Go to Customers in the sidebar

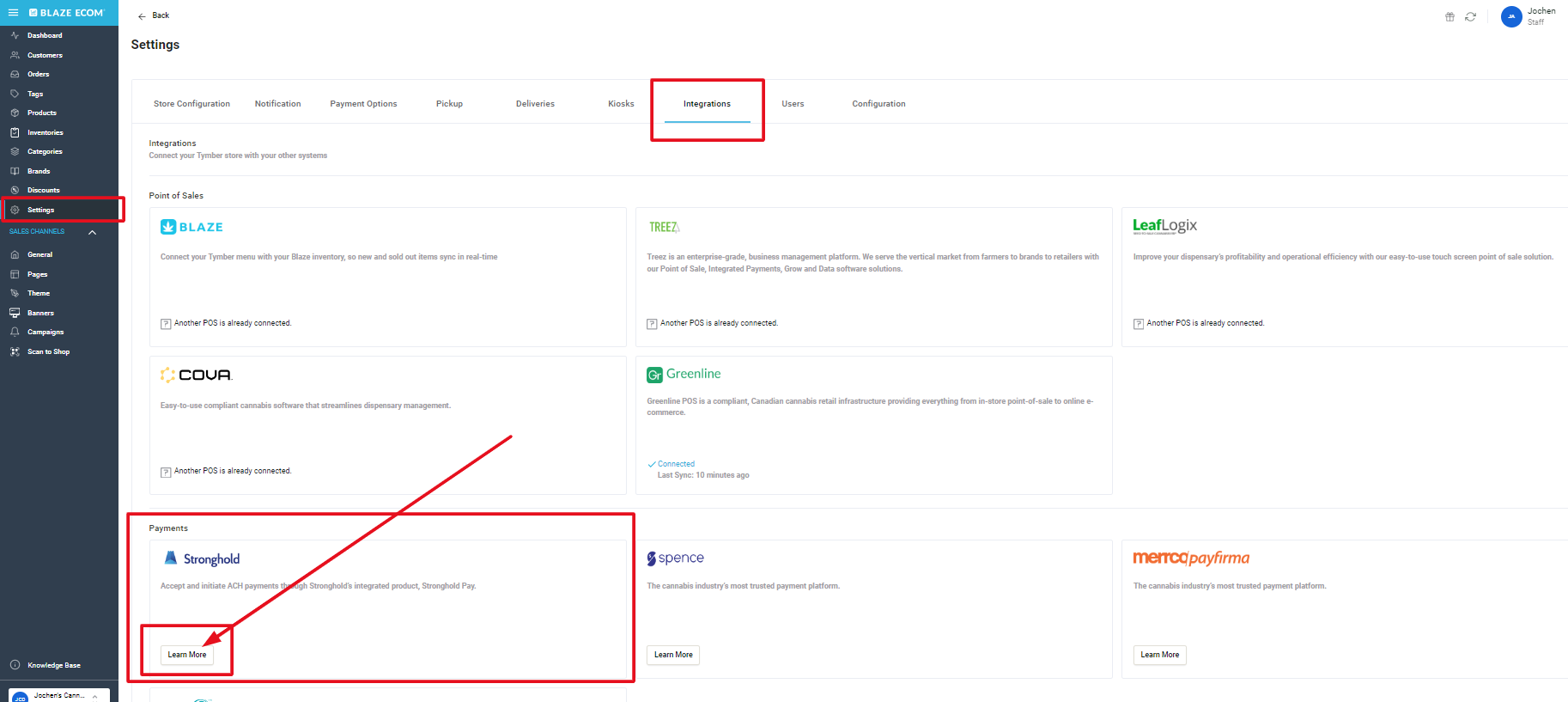tap(45, 55)
